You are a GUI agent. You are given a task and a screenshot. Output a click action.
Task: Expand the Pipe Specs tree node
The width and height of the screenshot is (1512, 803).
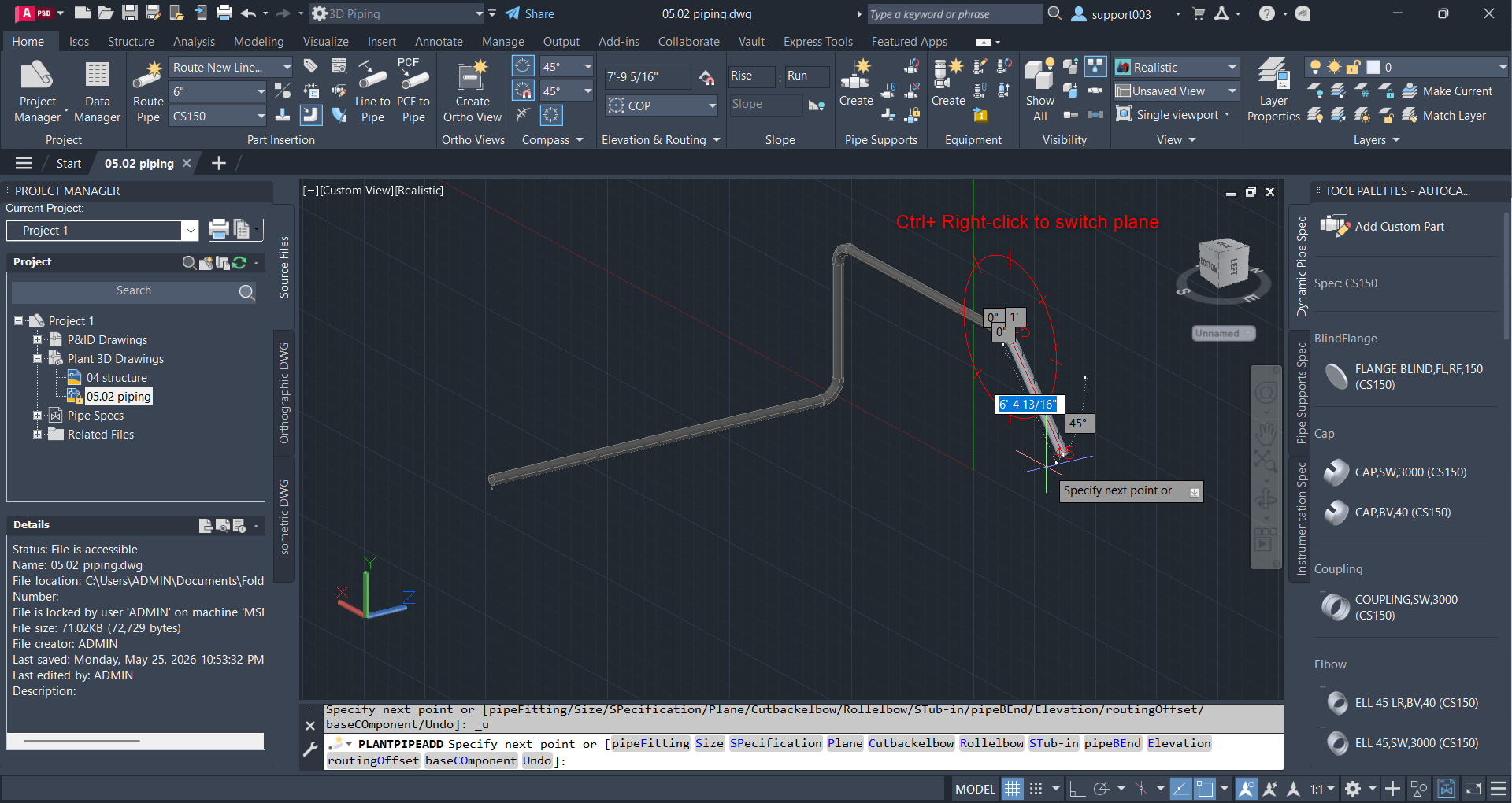37,416
